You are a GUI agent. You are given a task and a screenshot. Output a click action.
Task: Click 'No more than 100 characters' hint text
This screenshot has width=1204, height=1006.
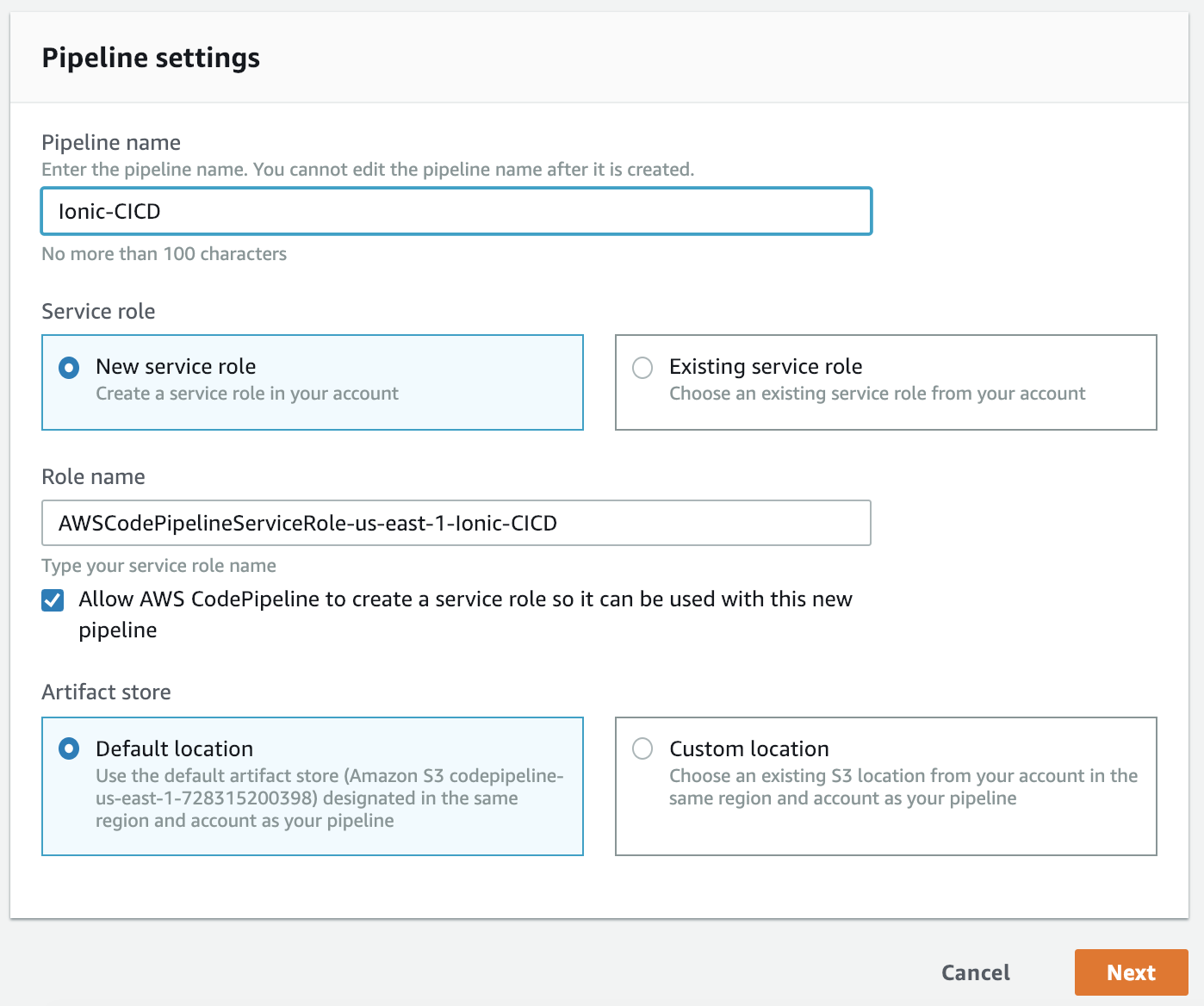coord(164,254)
